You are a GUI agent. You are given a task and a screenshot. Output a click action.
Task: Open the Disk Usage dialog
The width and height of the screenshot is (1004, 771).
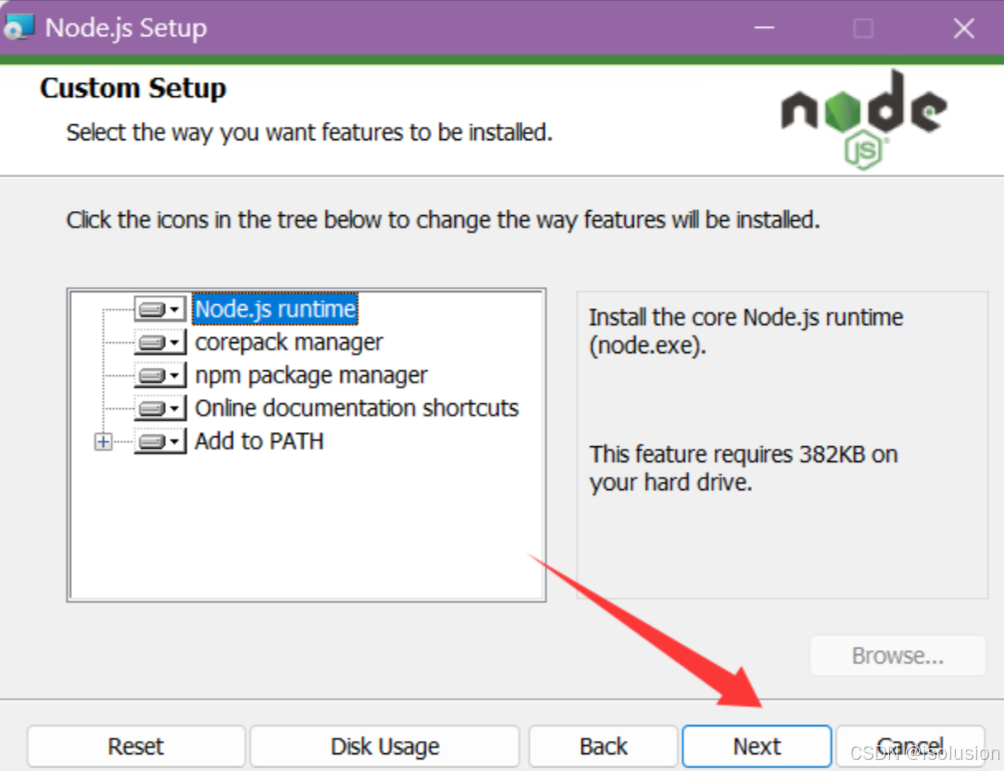tap(385, 746)
